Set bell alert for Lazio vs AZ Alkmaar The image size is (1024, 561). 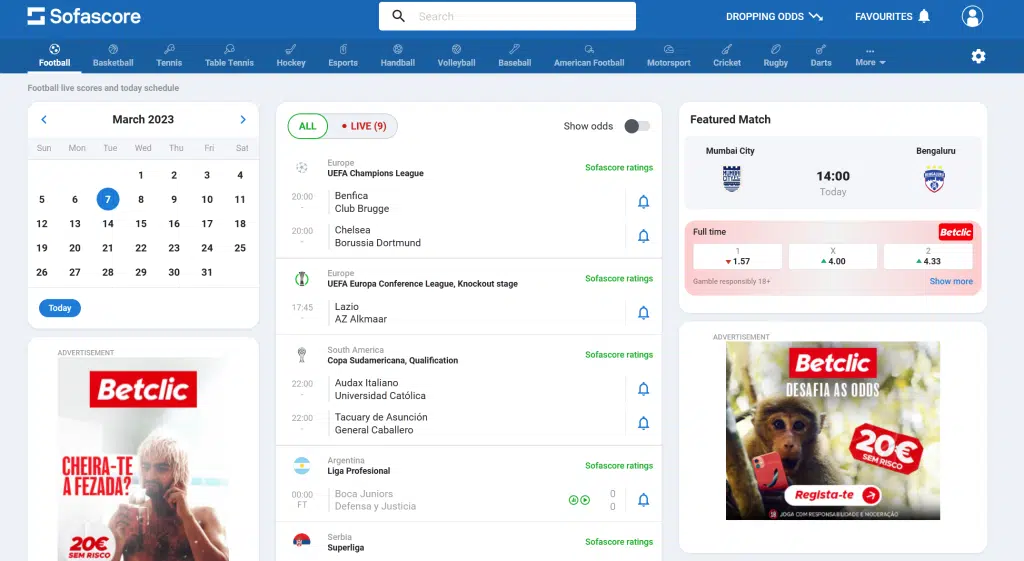pyautogui.click(x=643, y=313)
